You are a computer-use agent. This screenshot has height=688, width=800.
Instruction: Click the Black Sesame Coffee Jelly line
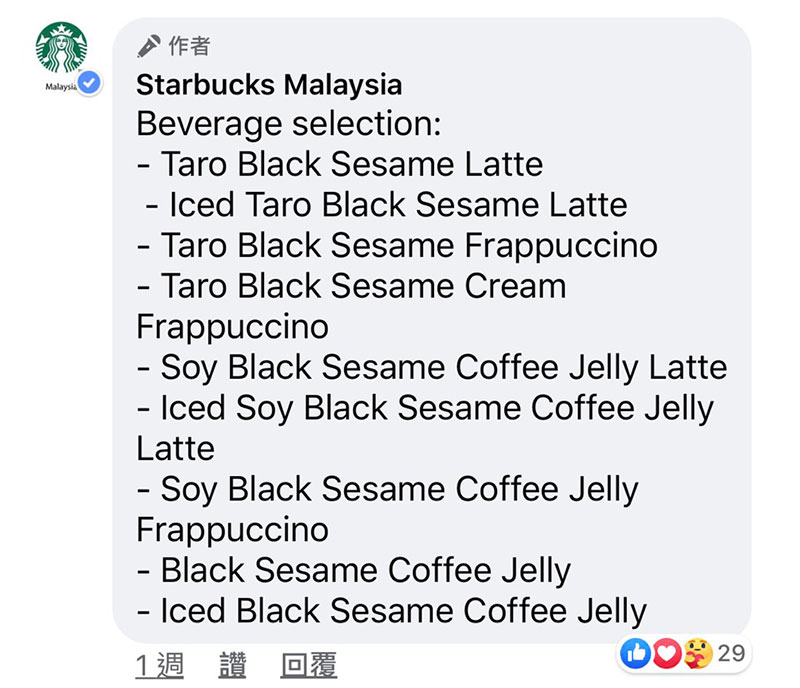354,571
